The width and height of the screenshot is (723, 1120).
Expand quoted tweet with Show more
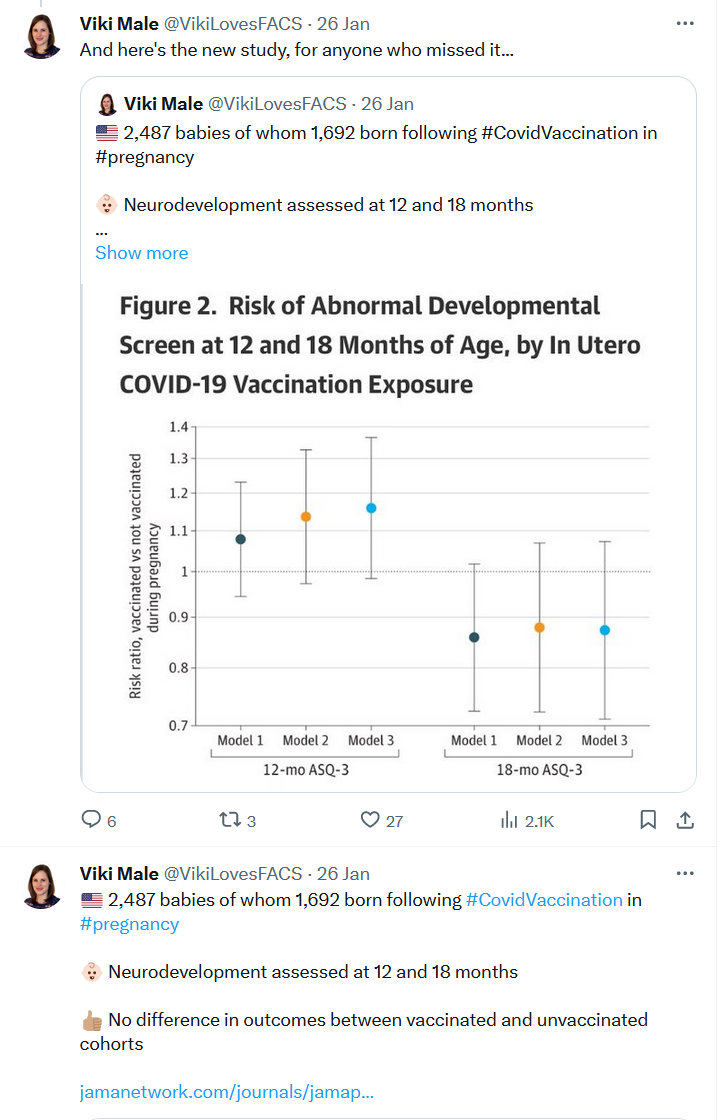coord(141,253)
